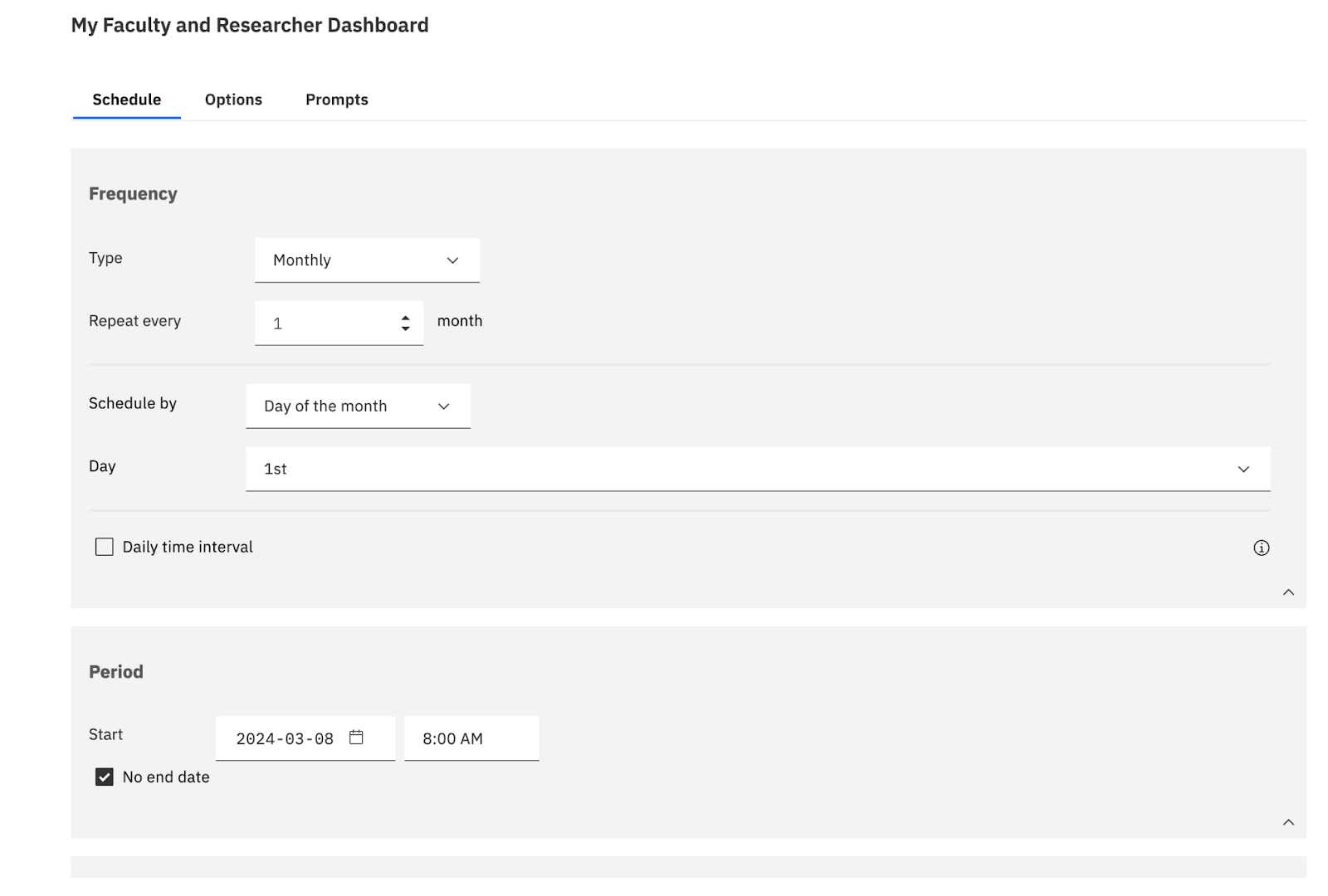Uncheck the No end date checkbox
The height and width of the screenshot is (896, 1328).
tap(105, 777)
